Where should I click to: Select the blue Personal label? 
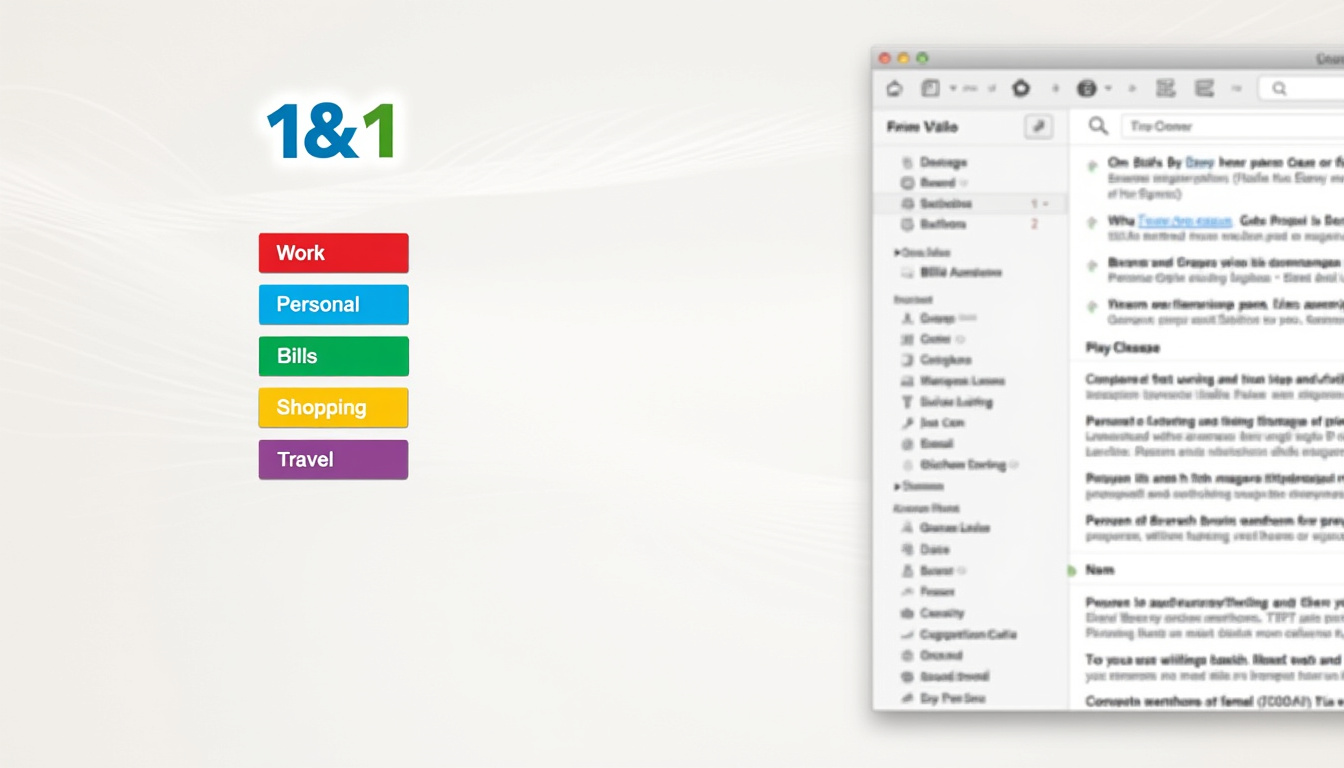(x=333, y=305)
